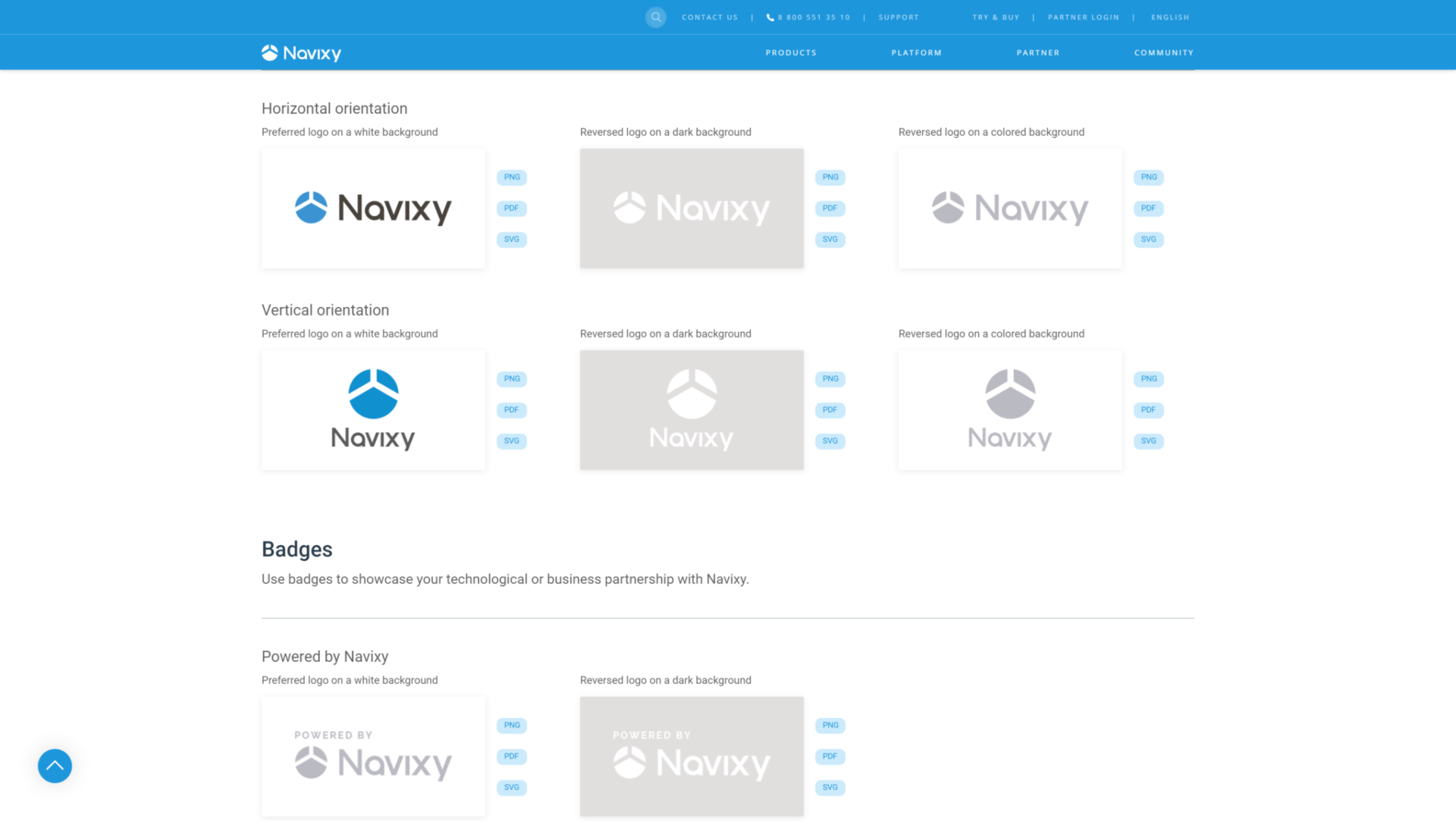Screen dimensions: 1456x821
Task: Download SVG of horizontal dark-background logo
Action: point(830,240)
